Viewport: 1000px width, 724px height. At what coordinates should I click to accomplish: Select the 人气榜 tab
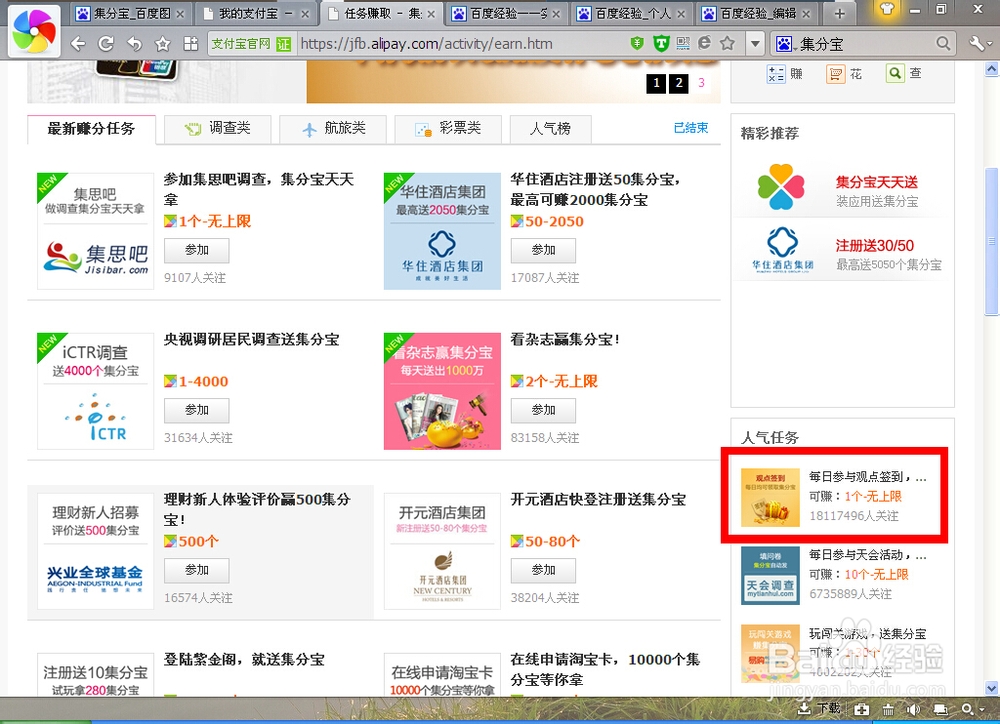(550, 129)
